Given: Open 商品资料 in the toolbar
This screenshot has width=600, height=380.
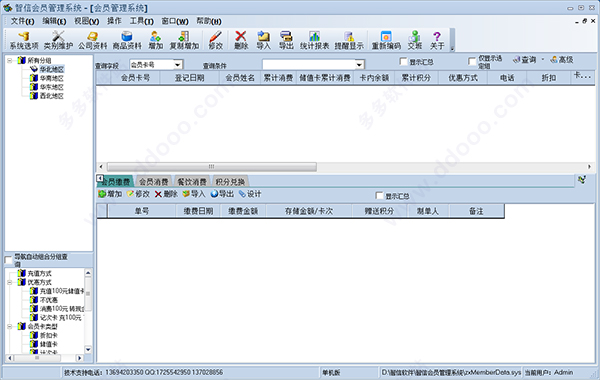Looking at the screenshot, I should pos(127,40).
